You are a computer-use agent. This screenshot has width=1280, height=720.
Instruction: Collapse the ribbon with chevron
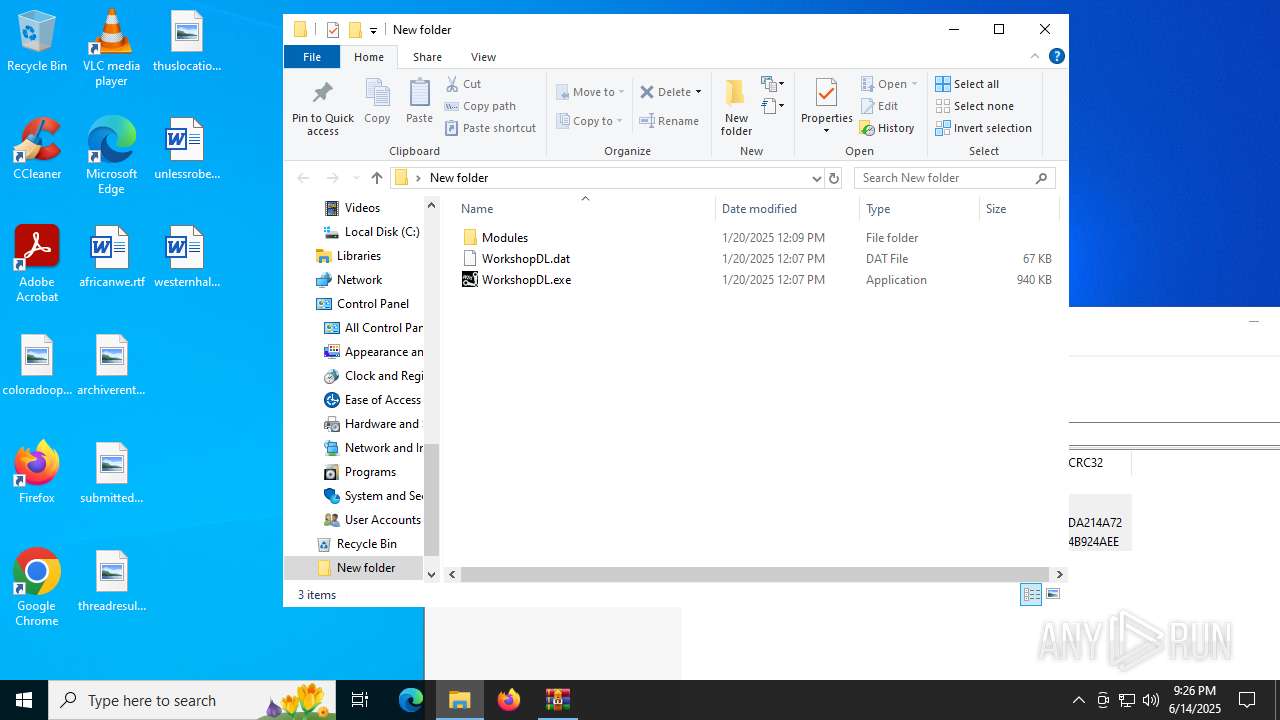point(1035,56)
